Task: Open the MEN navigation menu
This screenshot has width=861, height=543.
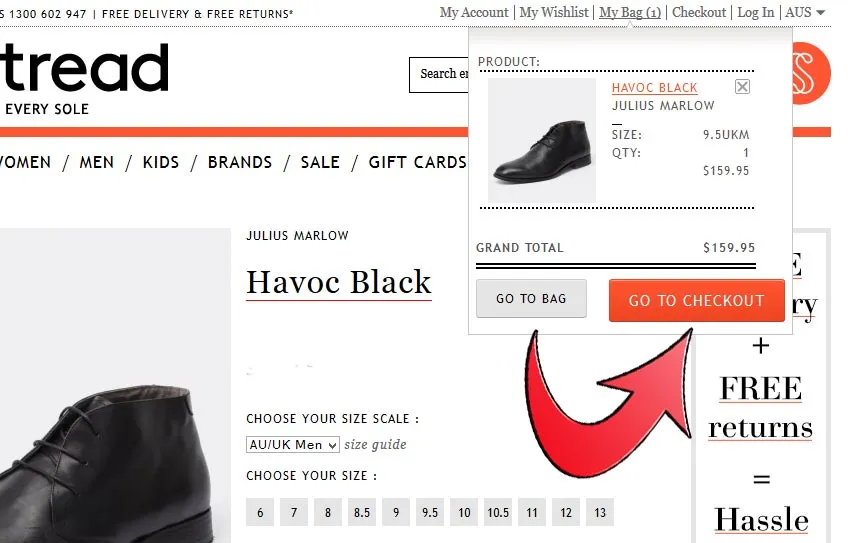Action: pos(97,163)
